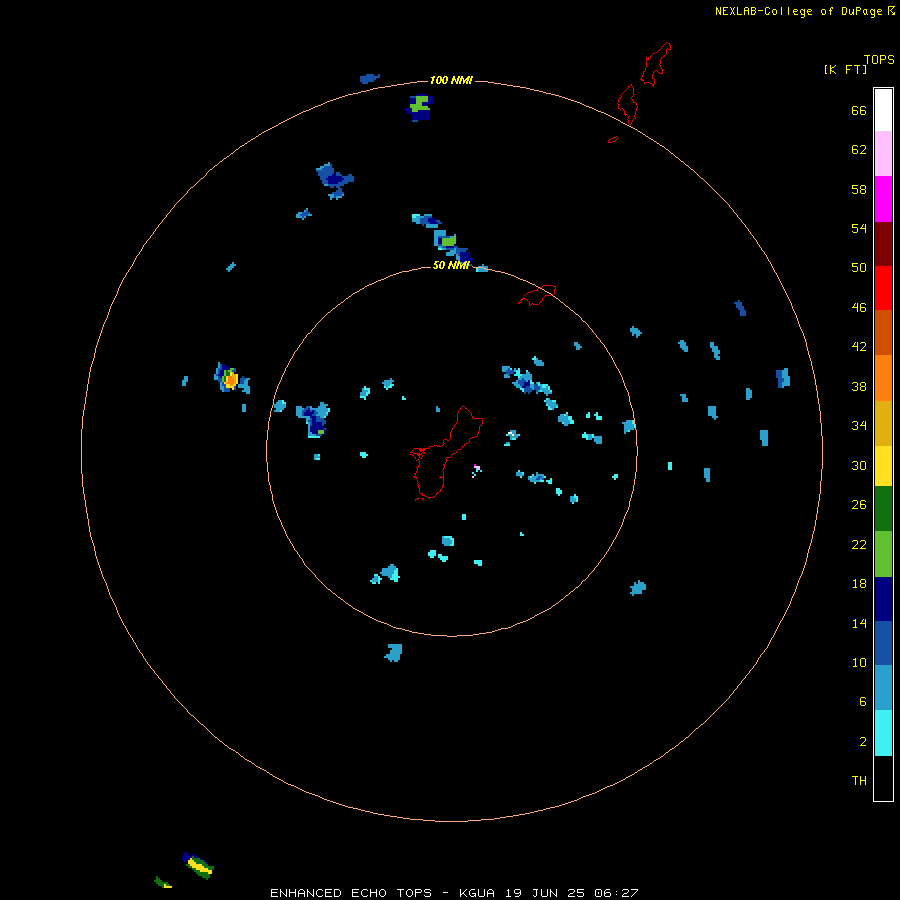
Task: Click the yellow 30 legend swatch
Action: click(x=883, y=465)
